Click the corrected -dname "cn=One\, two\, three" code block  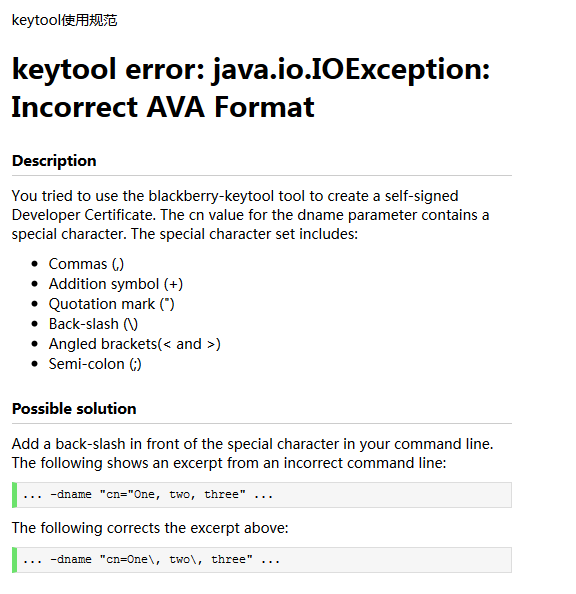262,560
